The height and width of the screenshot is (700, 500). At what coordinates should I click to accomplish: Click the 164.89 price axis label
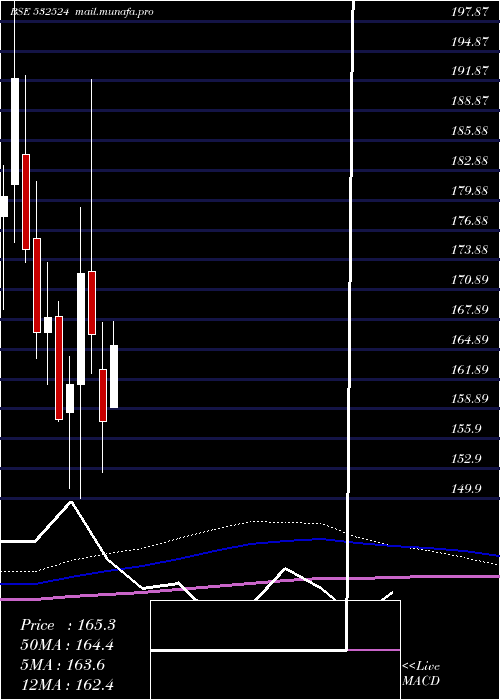(x=470, y=340)
